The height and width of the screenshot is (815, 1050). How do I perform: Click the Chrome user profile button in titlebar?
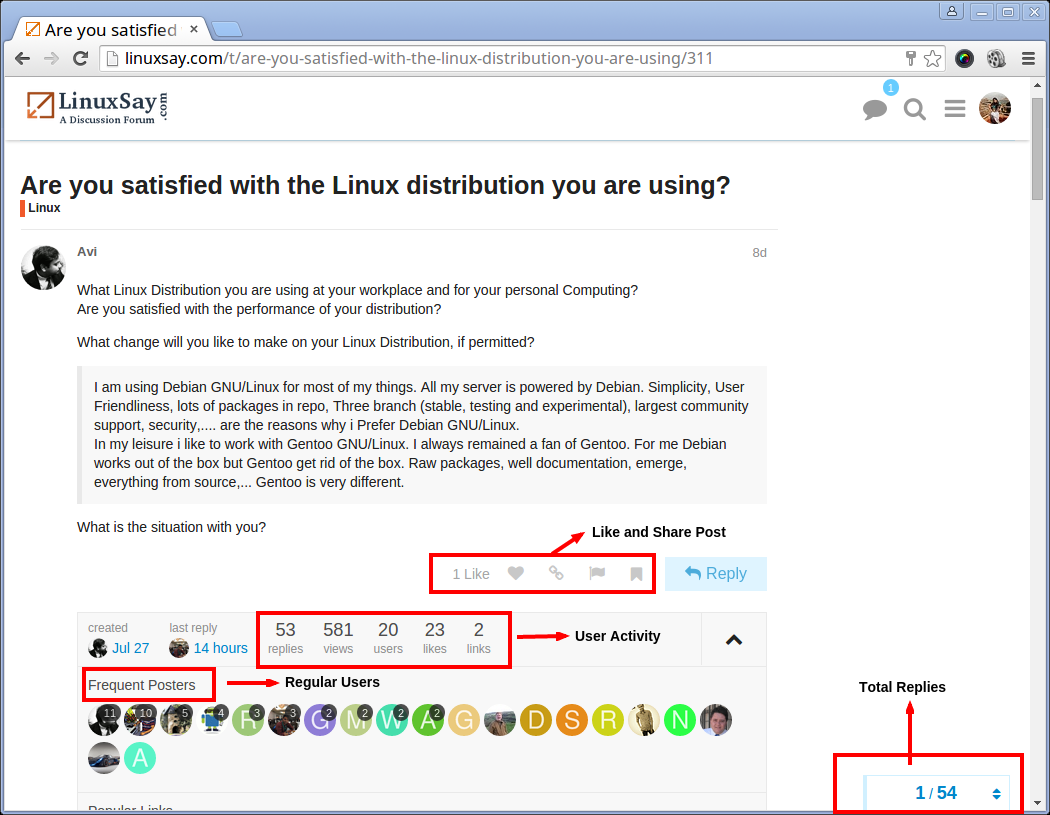click(951, 11)
